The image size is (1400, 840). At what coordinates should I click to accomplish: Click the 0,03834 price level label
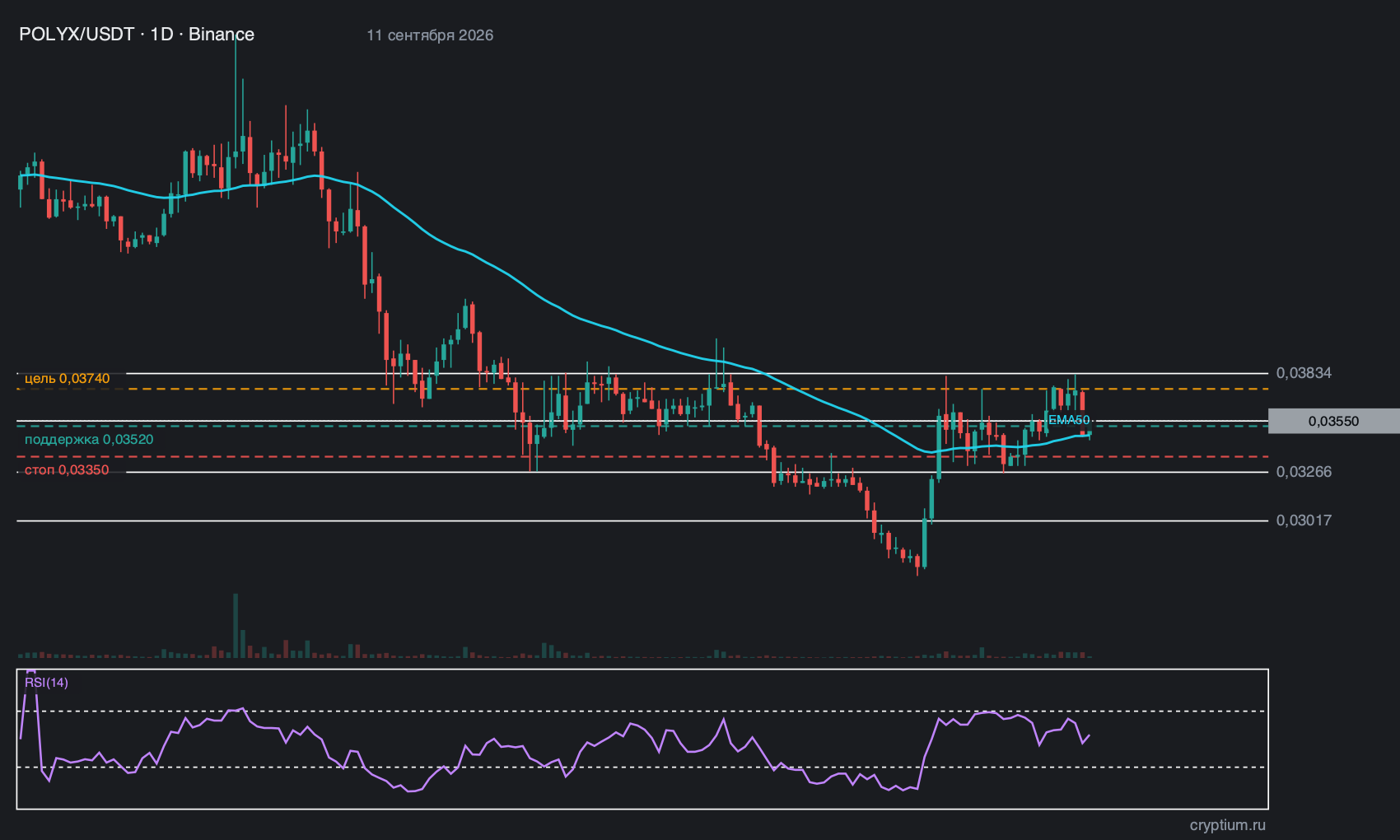tap(1304, 373)
